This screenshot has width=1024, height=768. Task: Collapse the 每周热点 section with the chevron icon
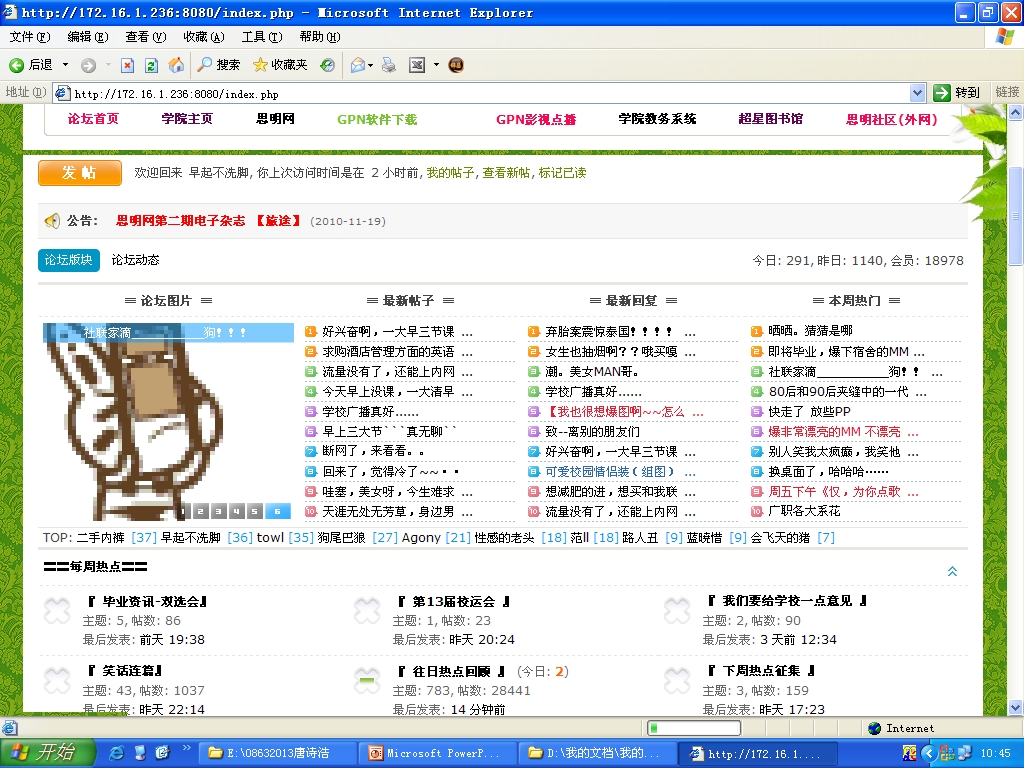952,571
